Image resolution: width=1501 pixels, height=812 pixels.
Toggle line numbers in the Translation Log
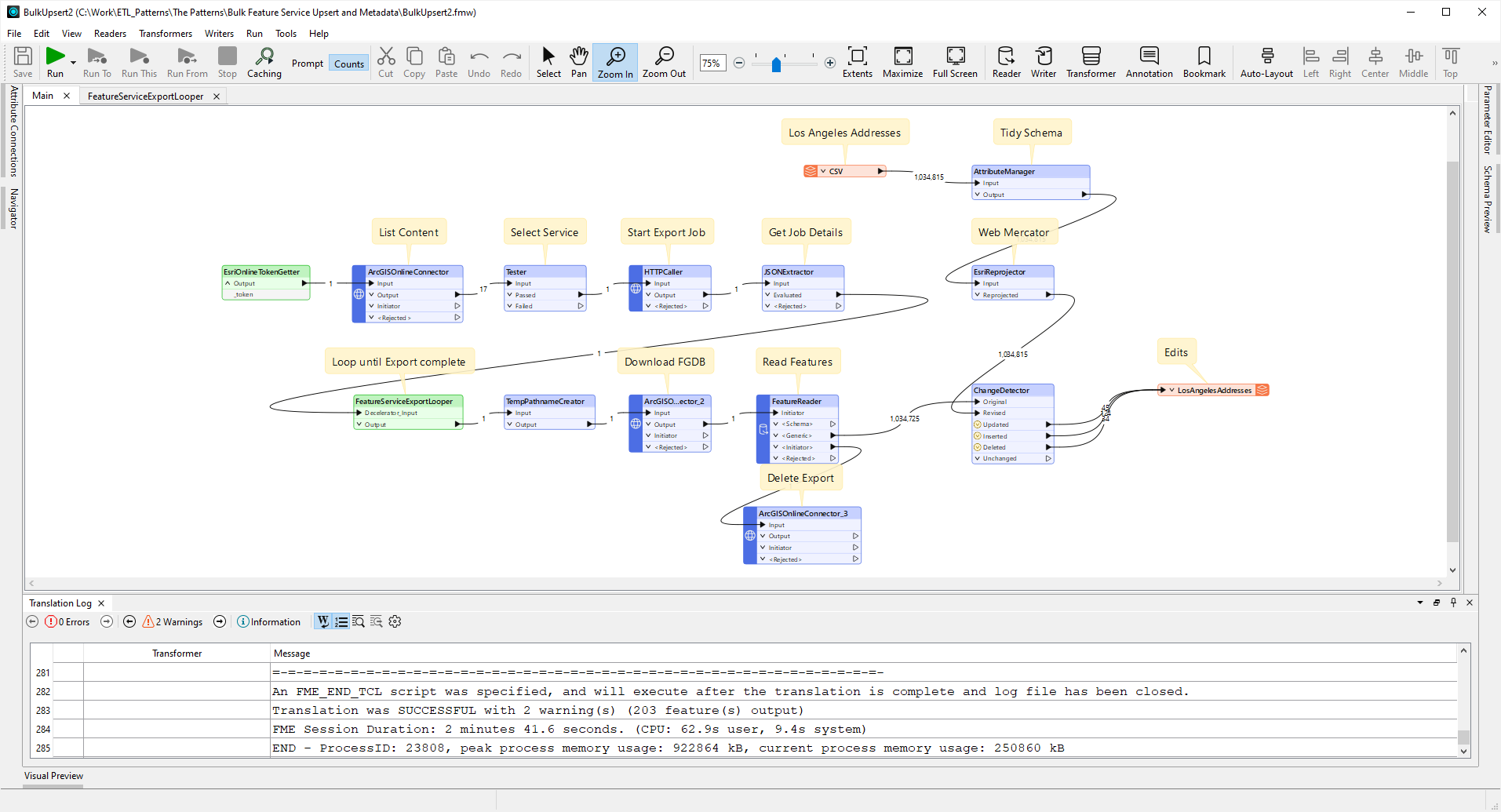(341, 621)
